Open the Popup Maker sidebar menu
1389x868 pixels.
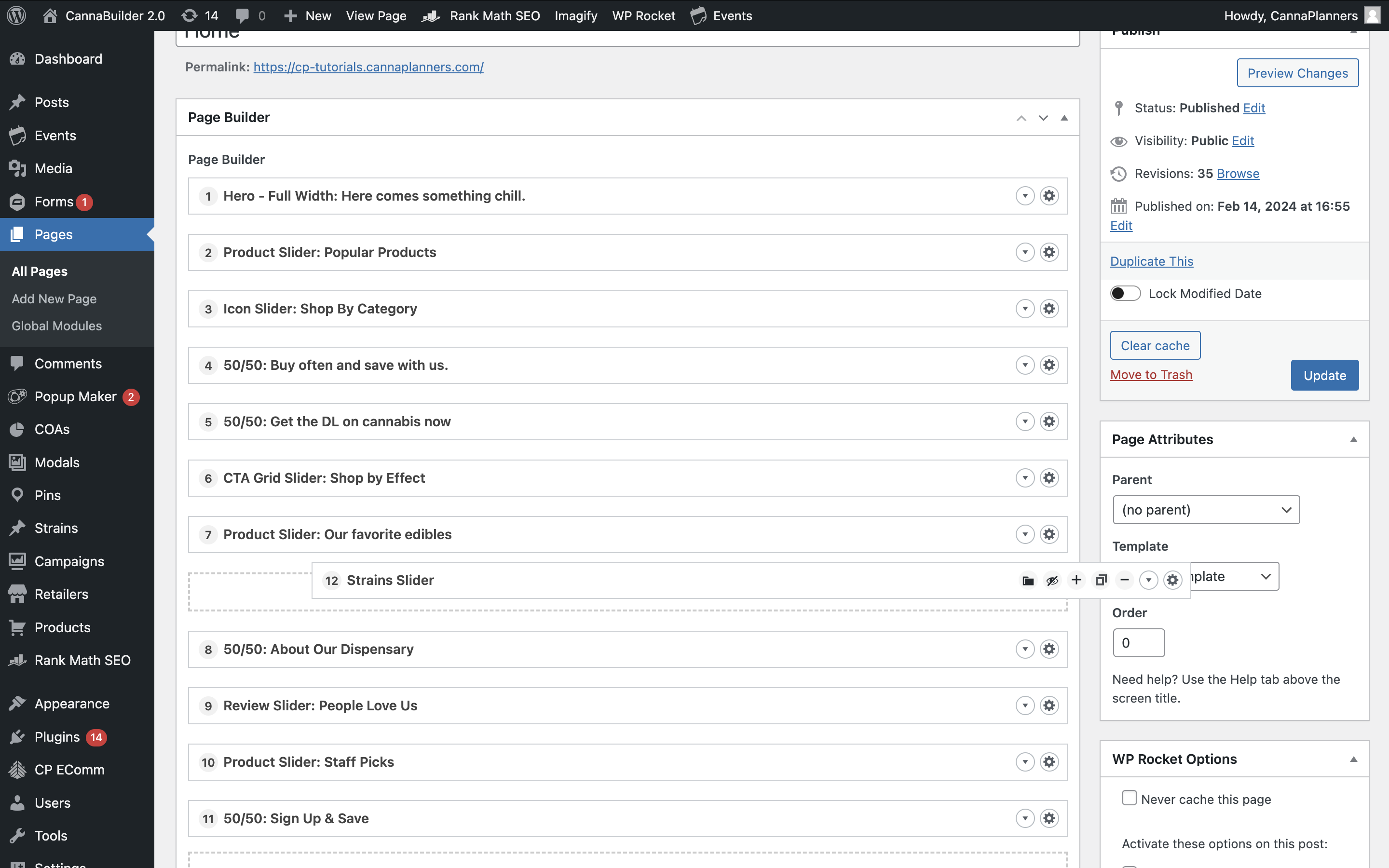pyautogui.click(x=75, y=396)
